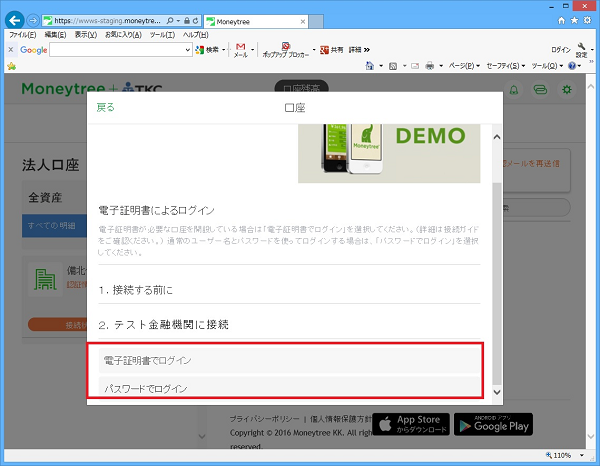This screenshot has width=600, height=466.
Task: Open the ページ(P) command bar menu
Action: pos(464,66)
